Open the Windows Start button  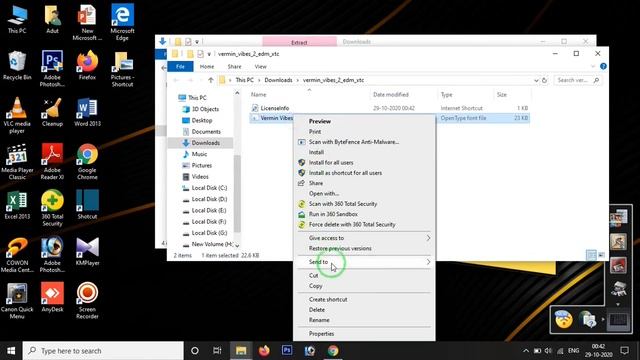pyautogui.click(x=11, y=351)
